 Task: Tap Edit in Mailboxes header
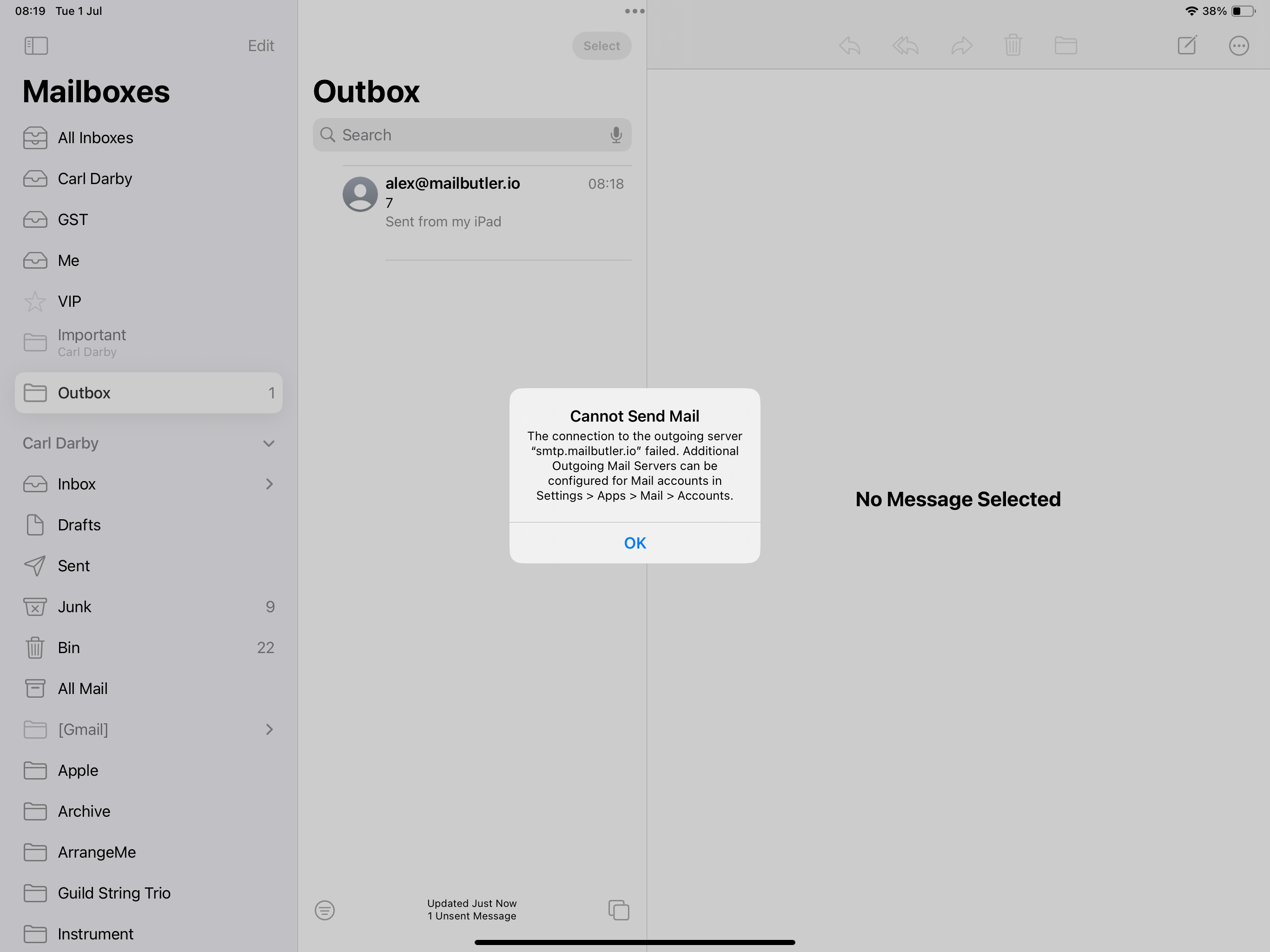tap(261, 46)
